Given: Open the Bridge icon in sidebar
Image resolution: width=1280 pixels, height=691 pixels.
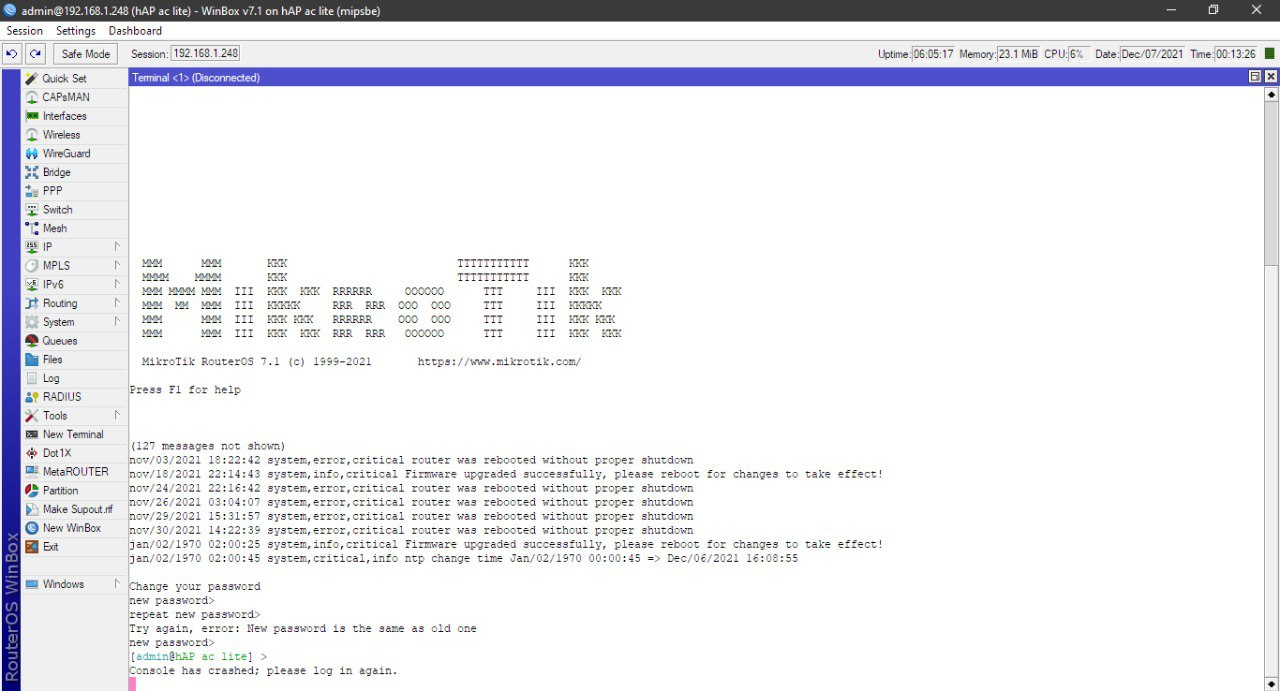Looking at the screenshot, I should [x=32, y=173].
